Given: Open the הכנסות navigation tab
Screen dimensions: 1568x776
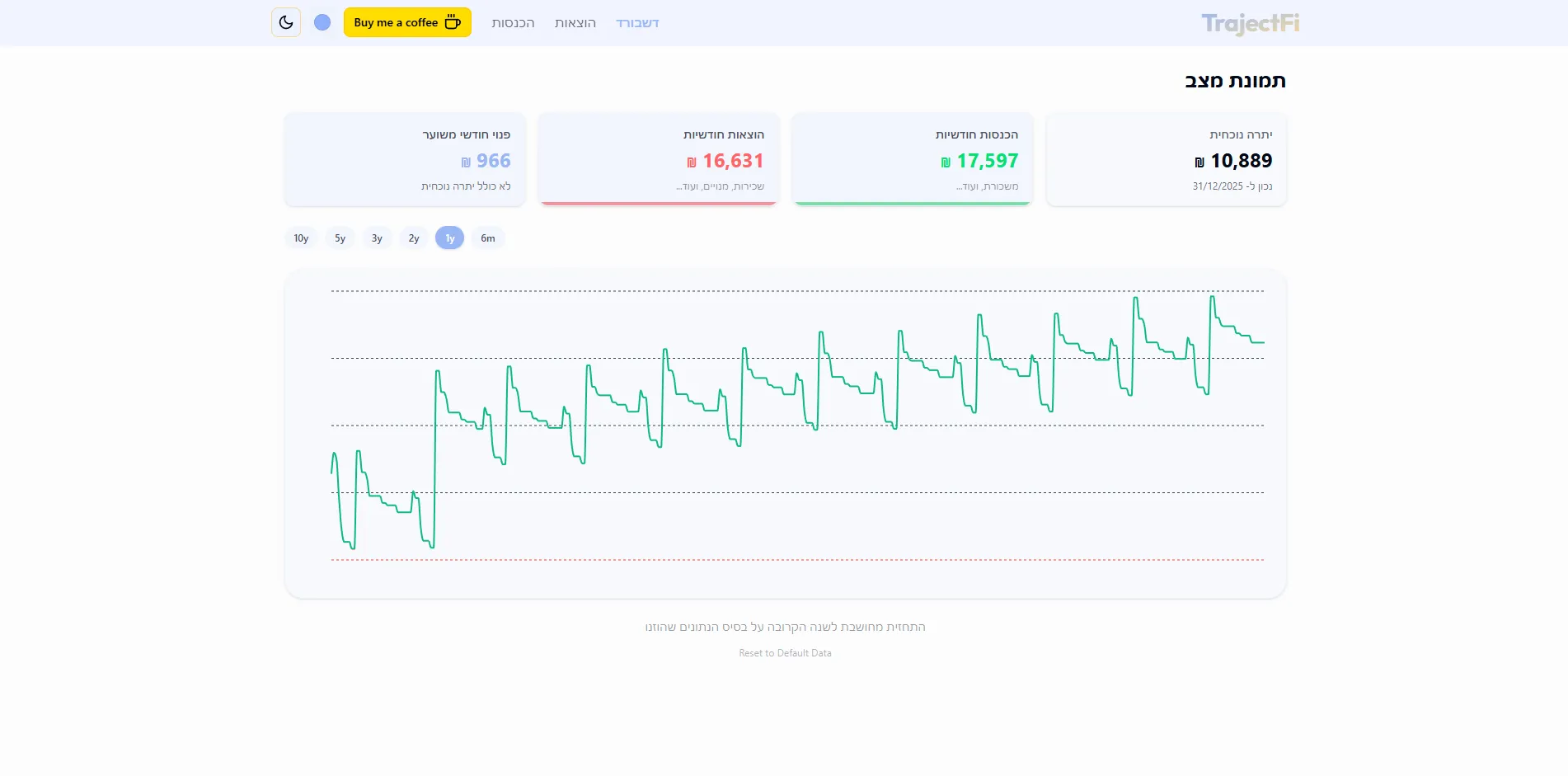Looking at the screenshot, I should coord(513,23).
